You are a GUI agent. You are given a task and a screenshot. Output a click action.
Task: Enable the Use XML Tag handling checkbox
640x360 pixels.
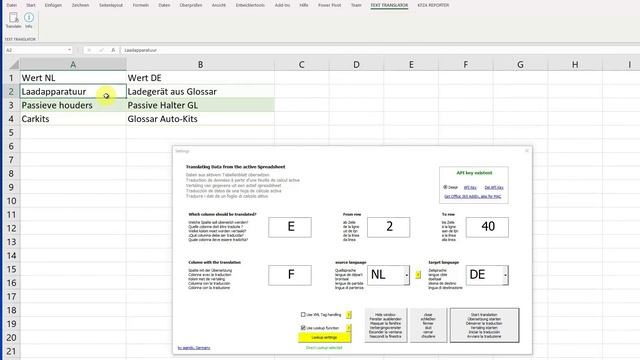tap(303, 315)
